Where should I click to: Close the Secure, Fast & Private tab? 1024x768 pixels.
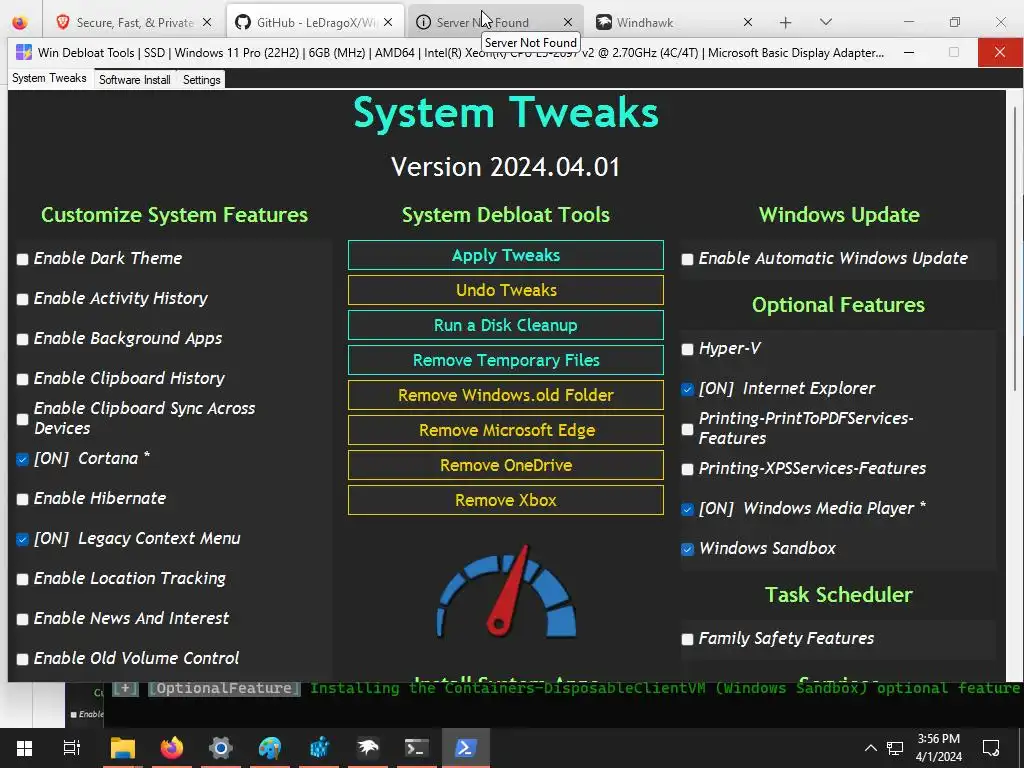207,22
